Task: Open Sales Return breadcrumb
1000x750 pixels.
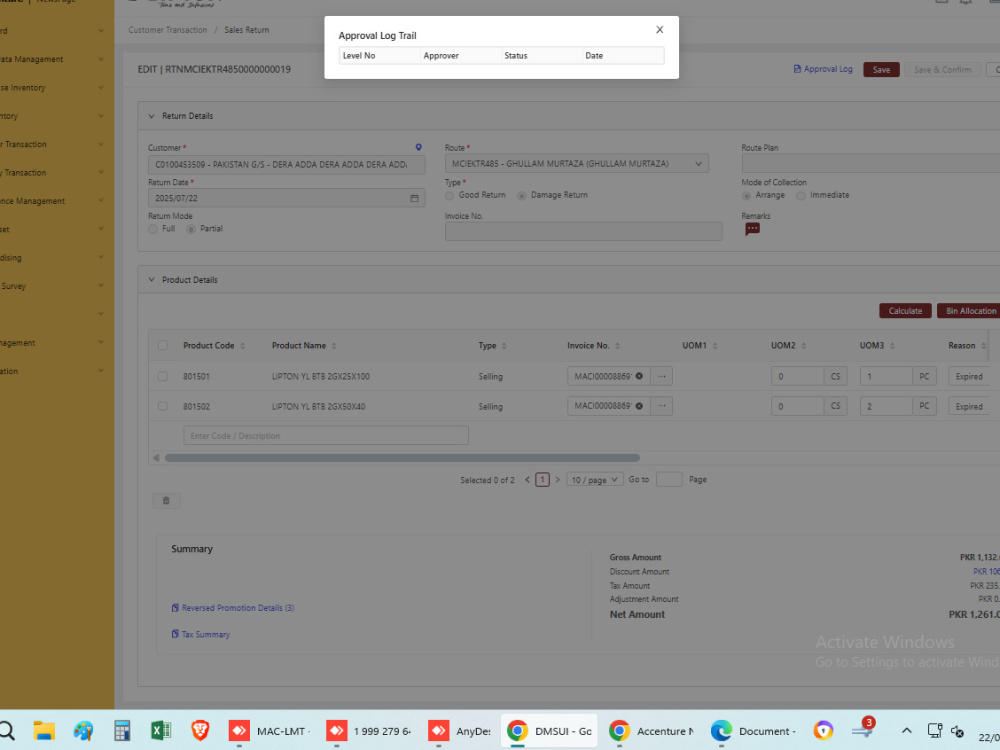Action: (x=247, y=30)
